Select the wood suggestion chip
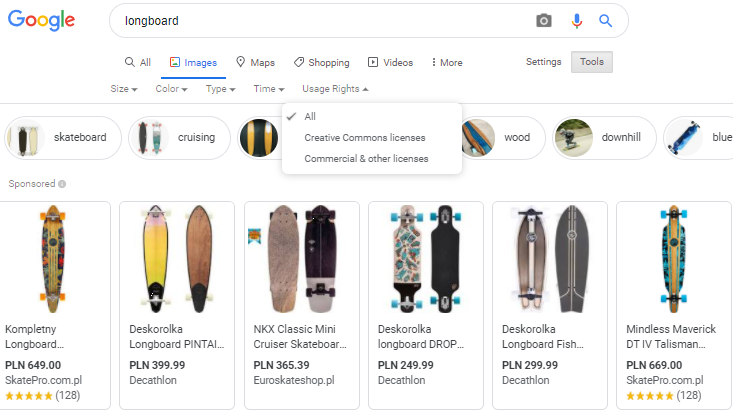 503,137
